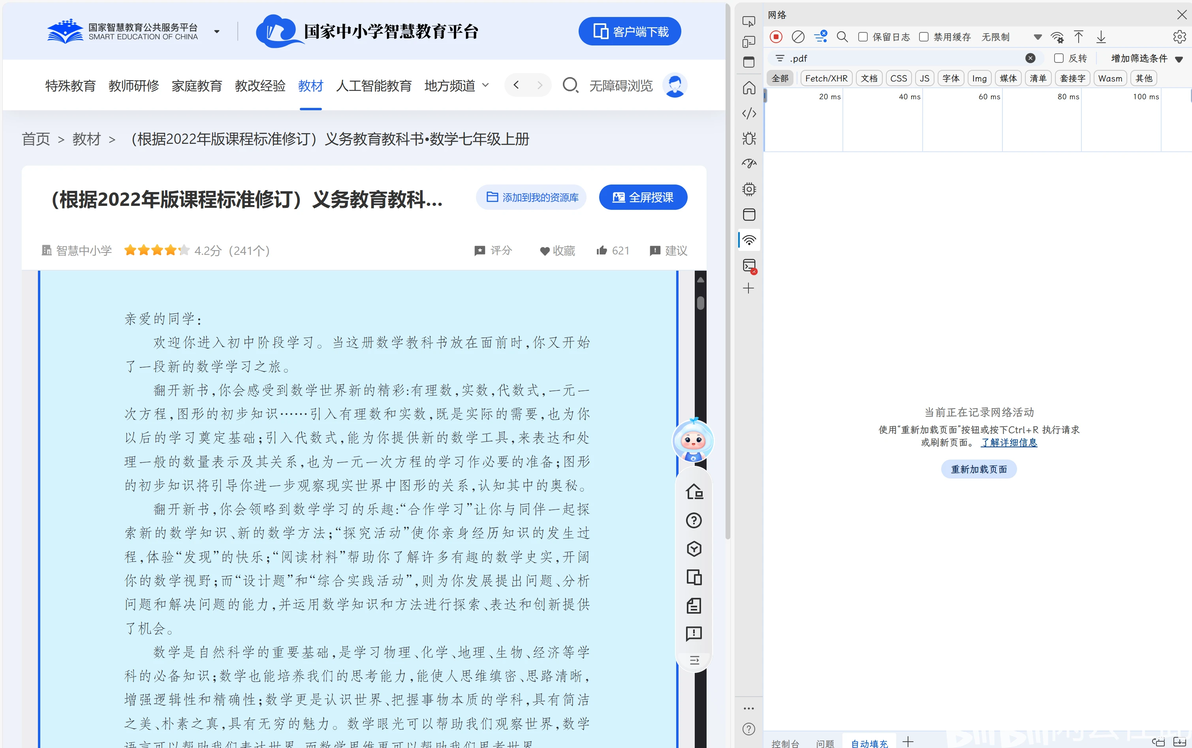
Task: Enable 禁用缓存 checkbox
Action: [x=924, y=36]
